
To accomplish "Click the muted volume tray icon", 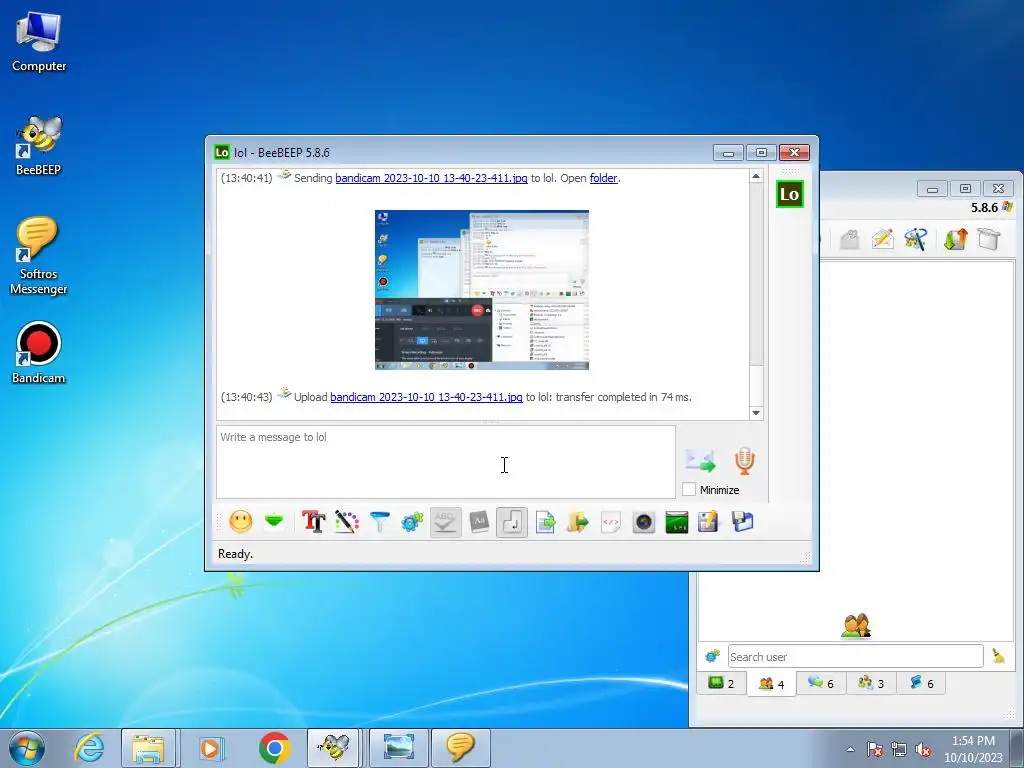I will click(x=923, y=750).
